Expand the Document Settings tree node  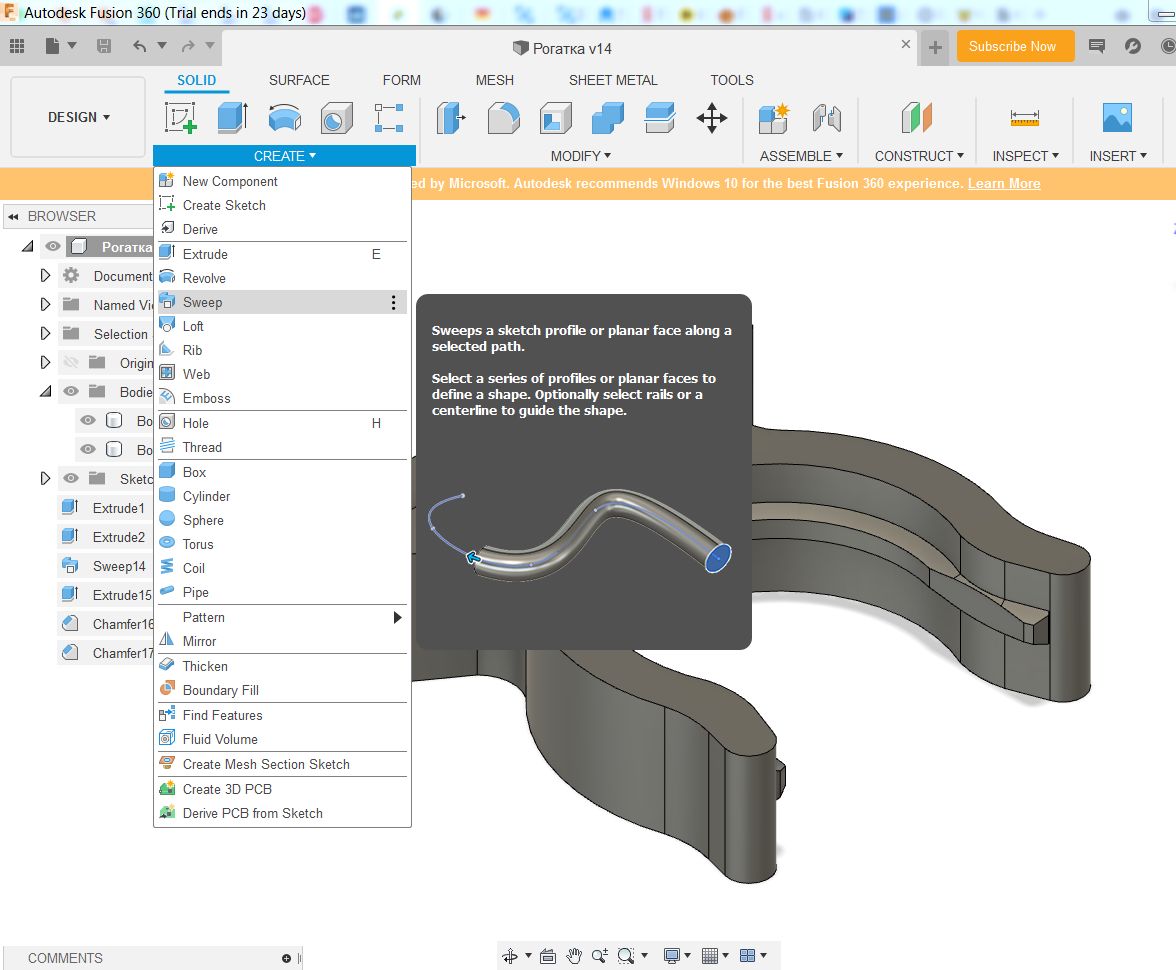(x=45, y=276)
